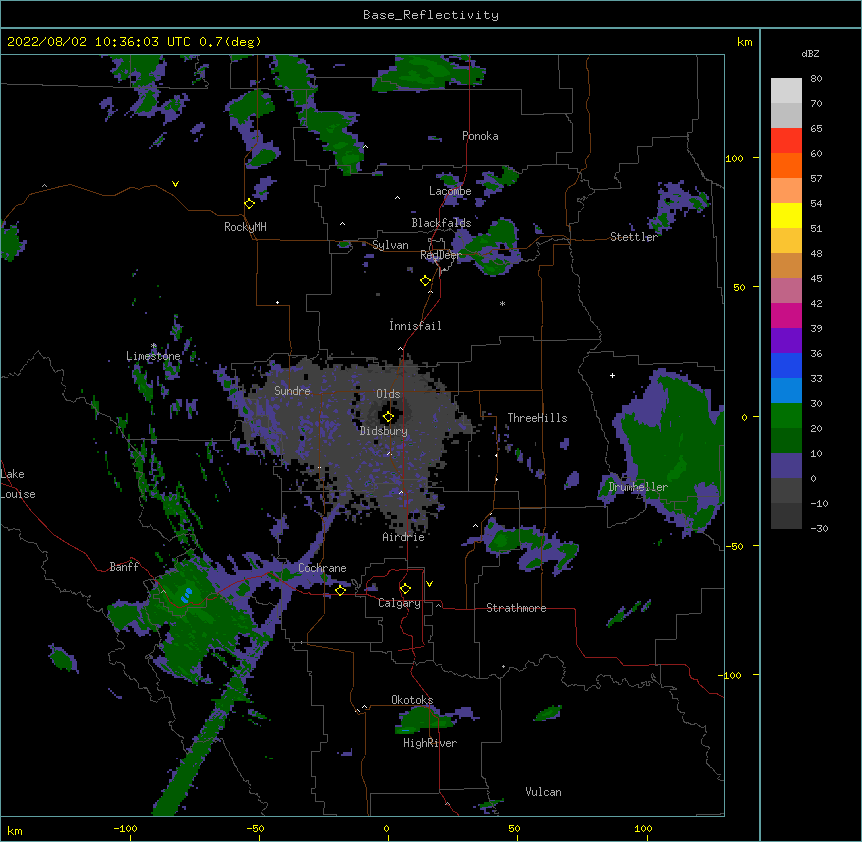Click the yellow diamond marker above Calgary label
Screen dimensions: 862x842
point(405,589)
